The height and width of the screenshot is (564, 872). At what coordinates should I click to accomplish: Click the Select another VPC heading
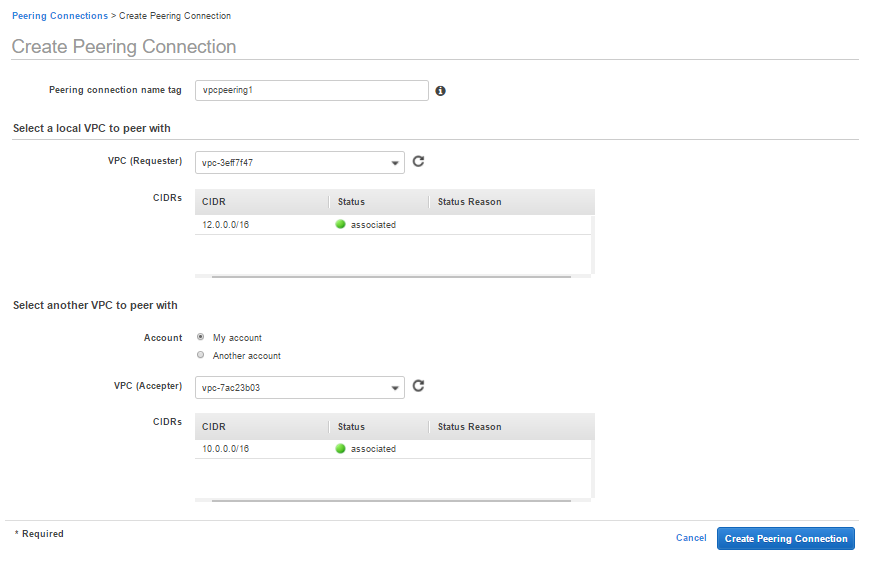click(x=95, y=305)
